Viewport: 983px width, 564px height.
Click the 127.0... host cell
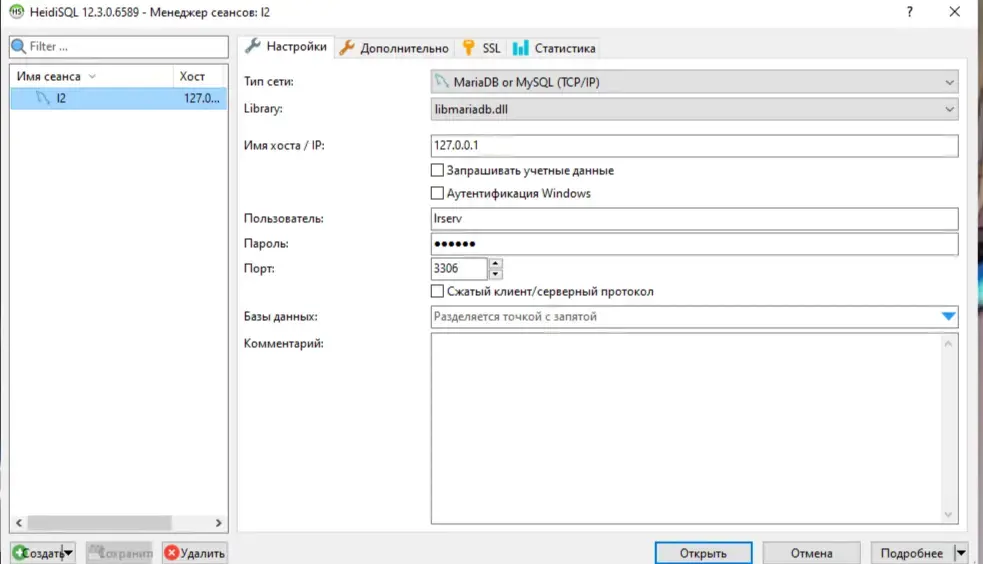tap(202, 98)
